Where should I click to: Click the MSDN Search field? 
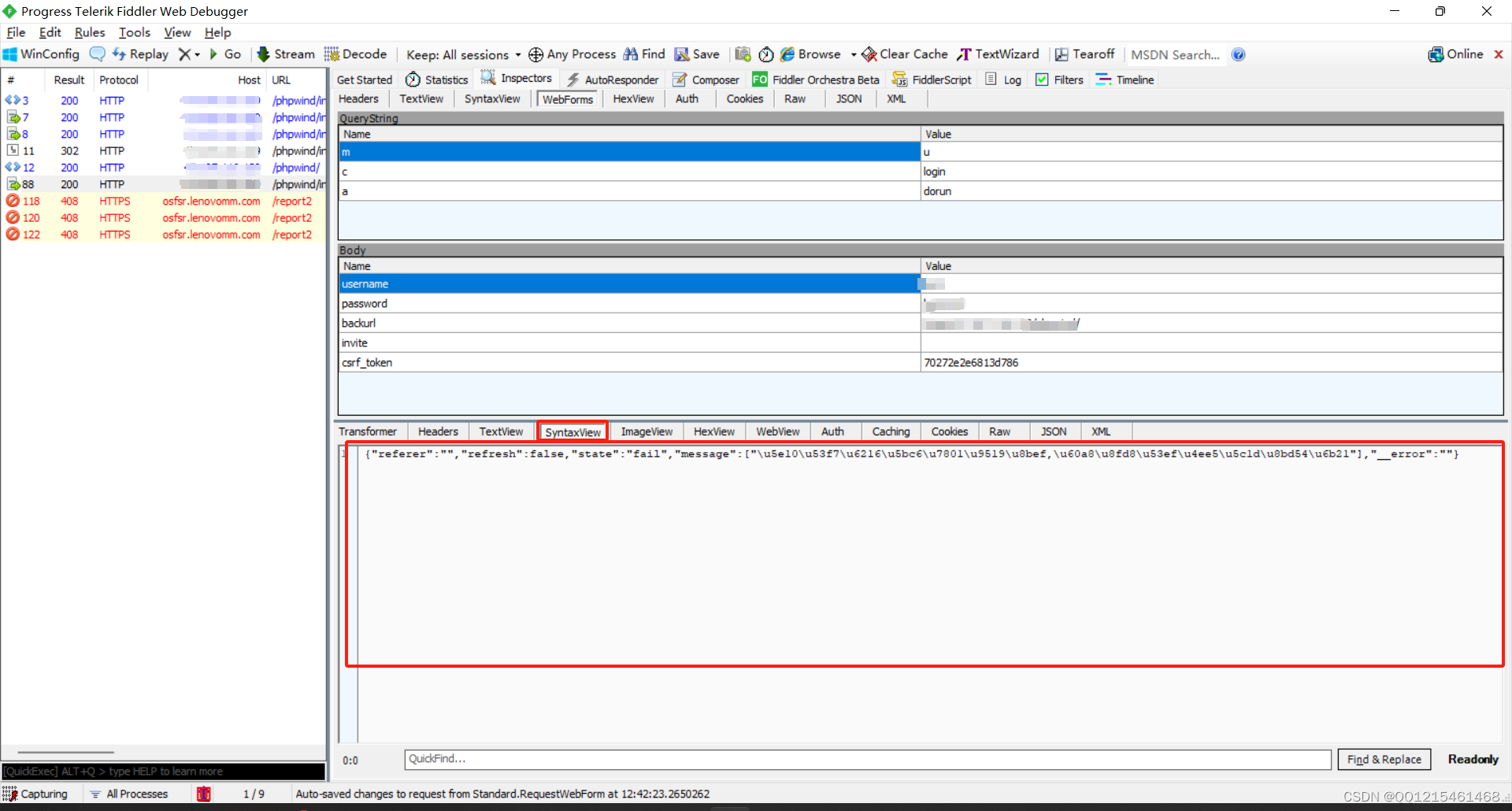tap(1176, 54)
